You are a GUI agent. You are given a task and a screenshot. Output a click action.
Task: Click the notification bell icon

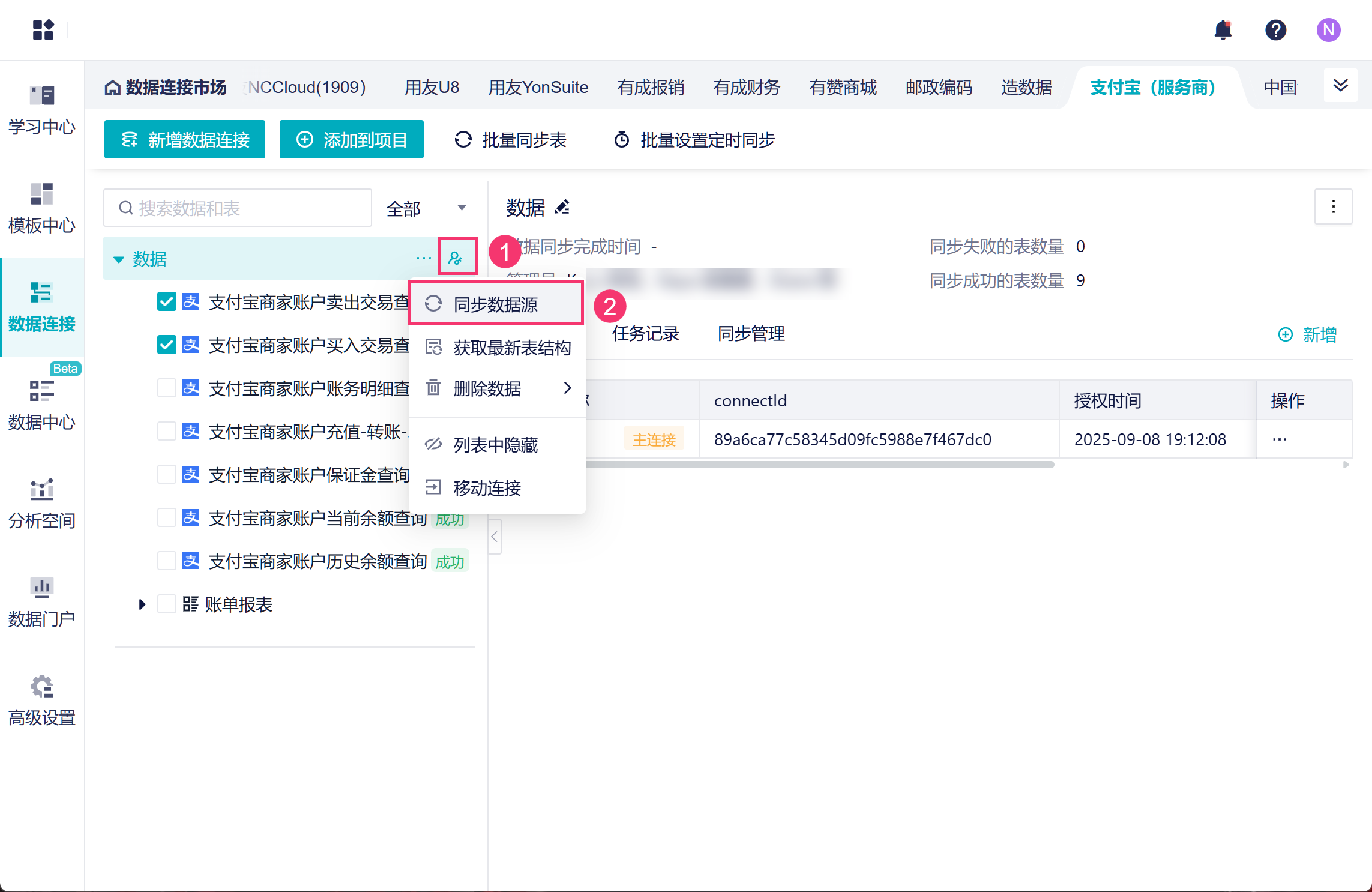point(1222,30)
